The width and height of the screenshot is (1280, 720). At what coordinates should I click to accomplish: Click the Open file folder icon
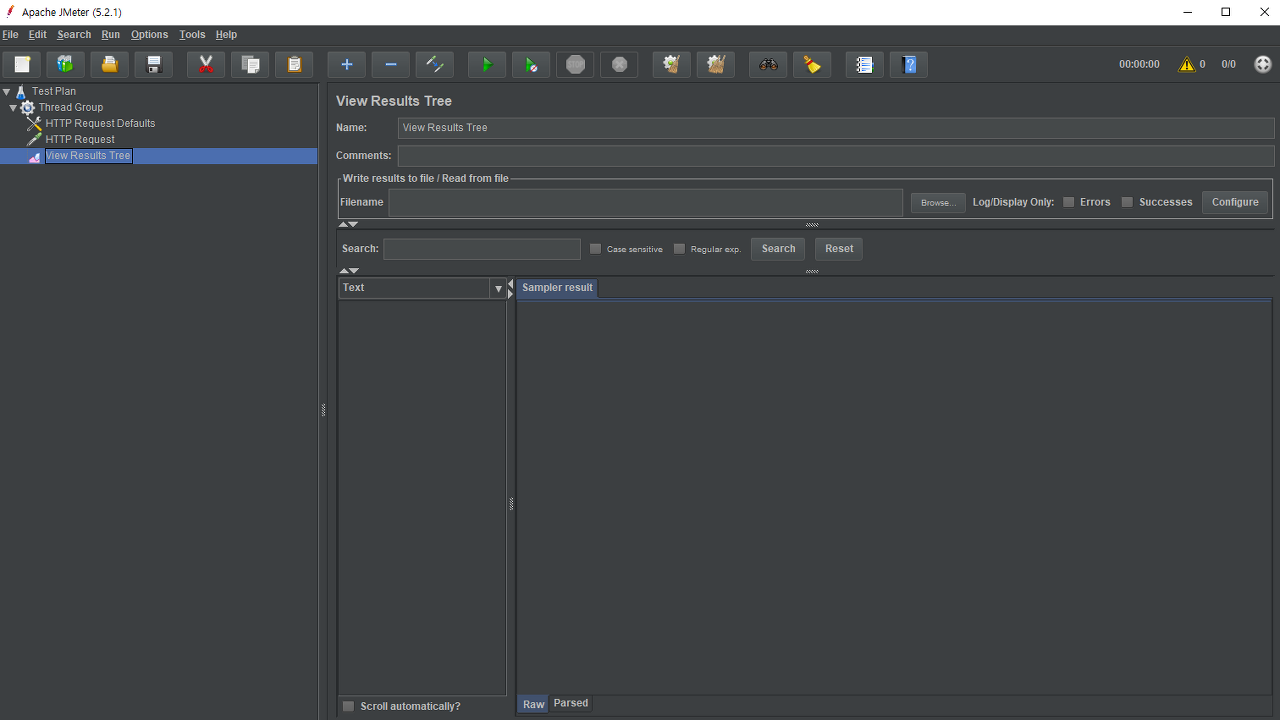(110, 65)
